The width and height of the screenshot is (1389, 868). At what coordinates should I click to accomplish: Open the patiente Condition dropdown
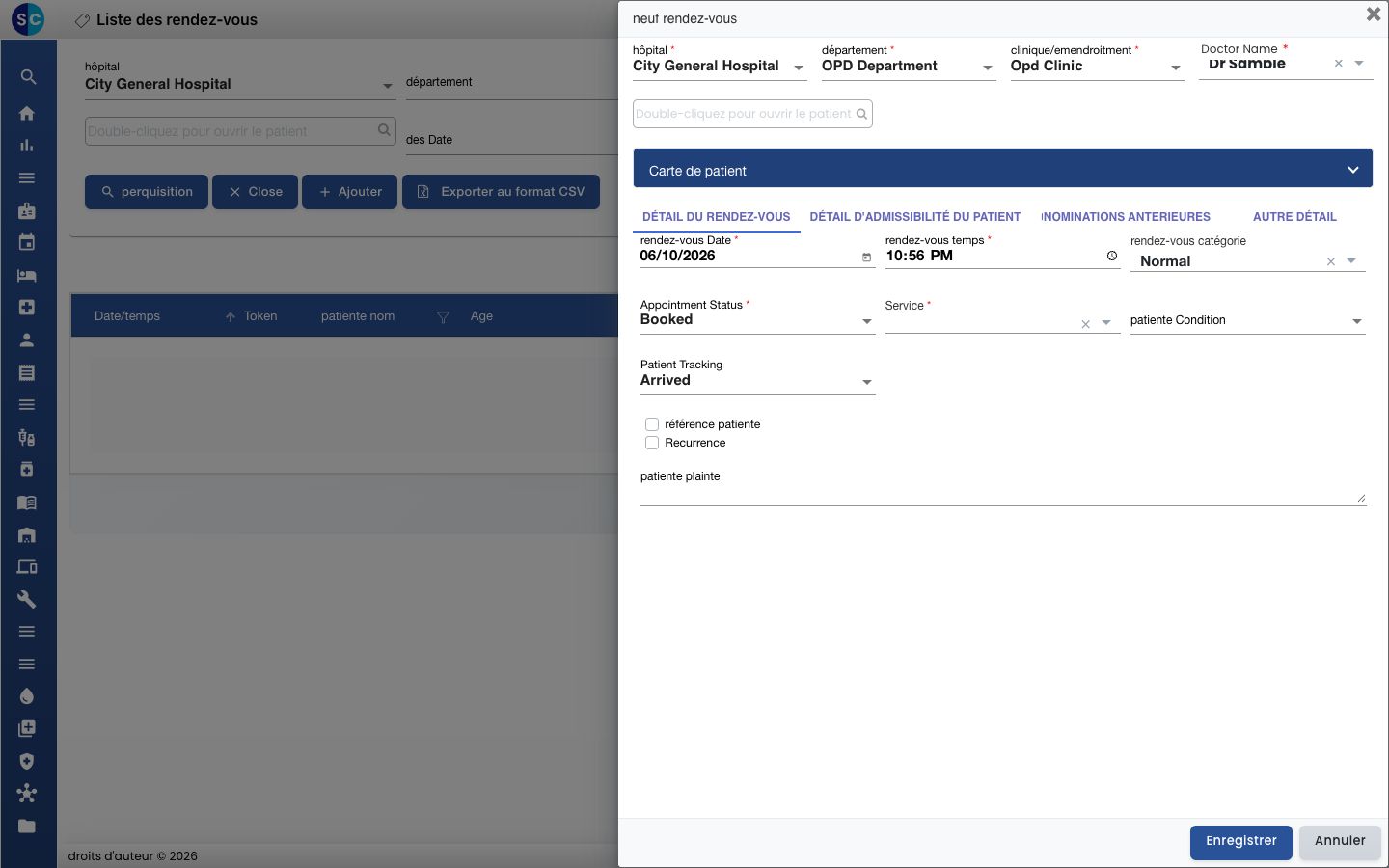click(1248, 320)
